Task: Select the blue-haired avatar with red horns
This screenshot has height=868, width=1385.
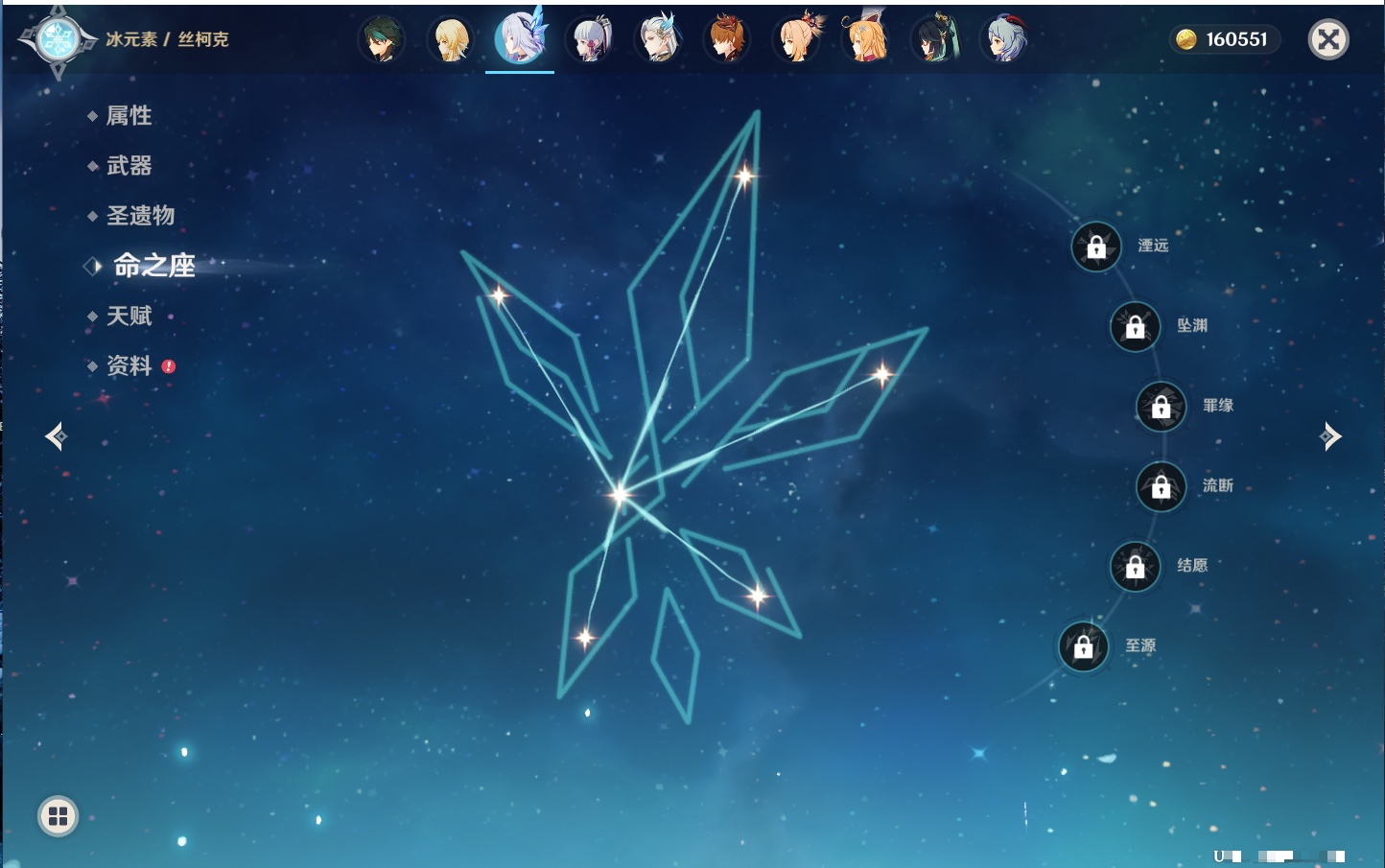Action: point(1004,40)
